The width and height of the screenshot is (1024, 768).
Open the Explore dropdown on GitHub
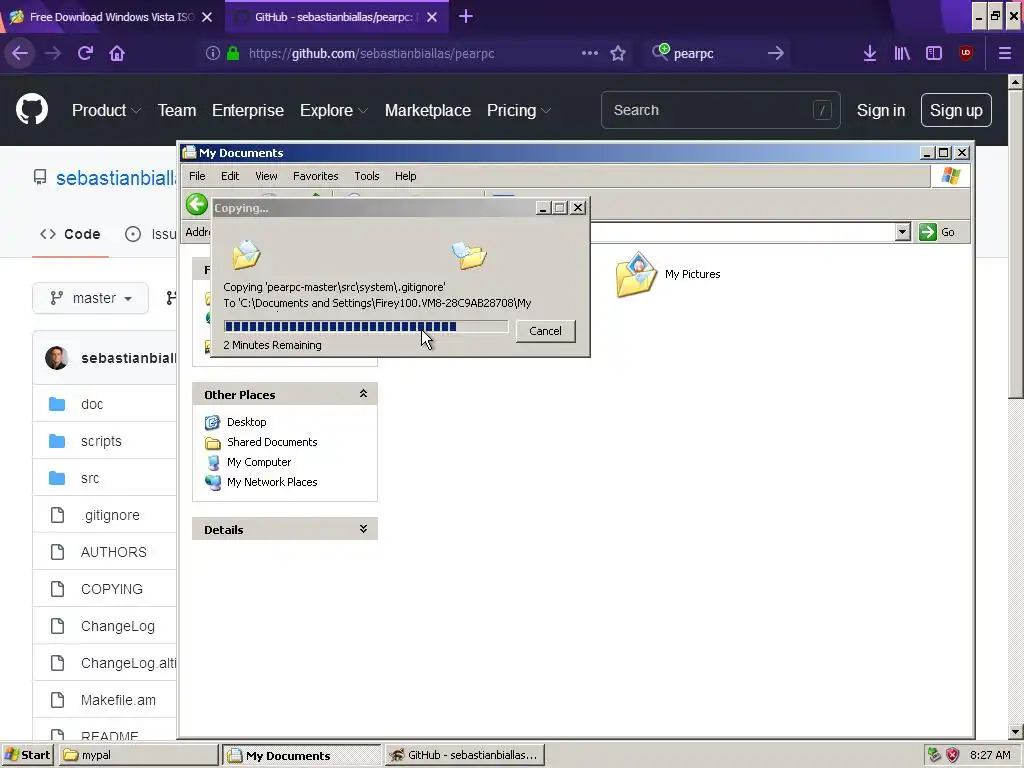333,110
